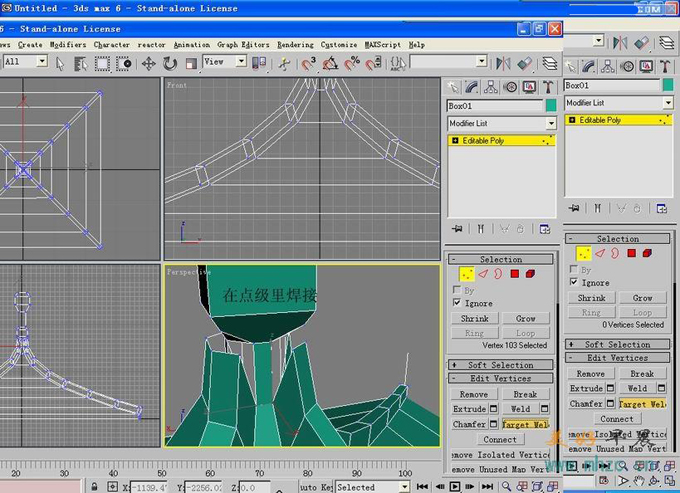Click the left panel Box01 color swatch
The height and width of the screenshot is (493, 680).
pyautogui.click(x=550, y=105)
